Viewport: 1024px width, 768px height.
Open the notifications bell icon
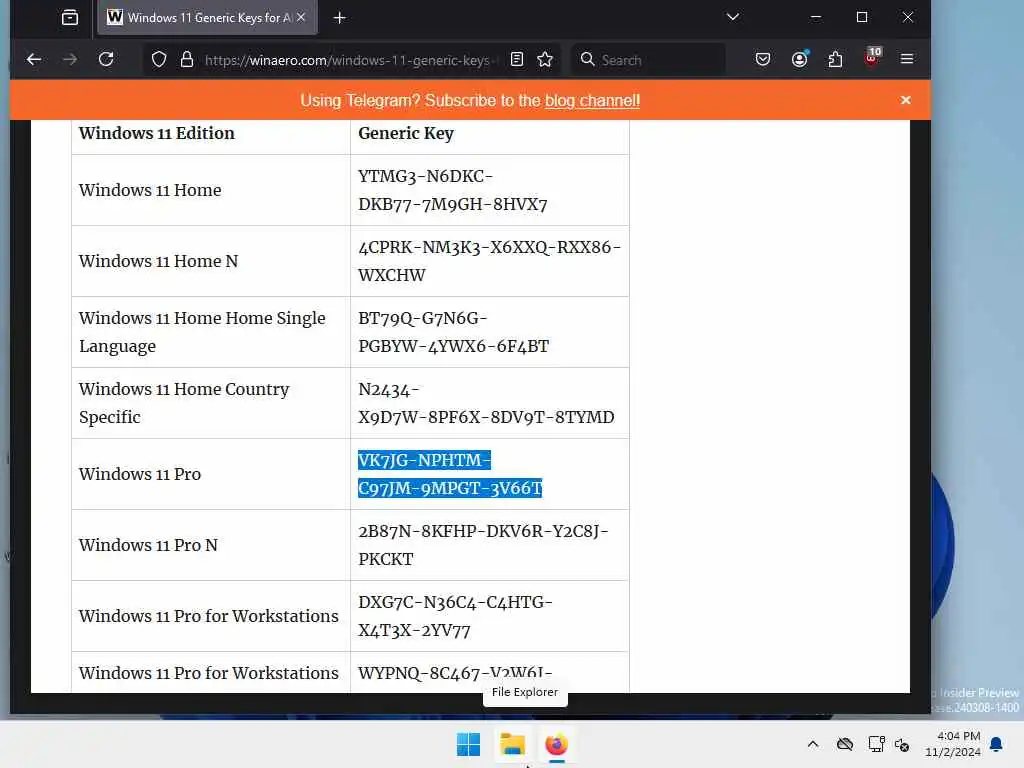click(x=997, y=744)
